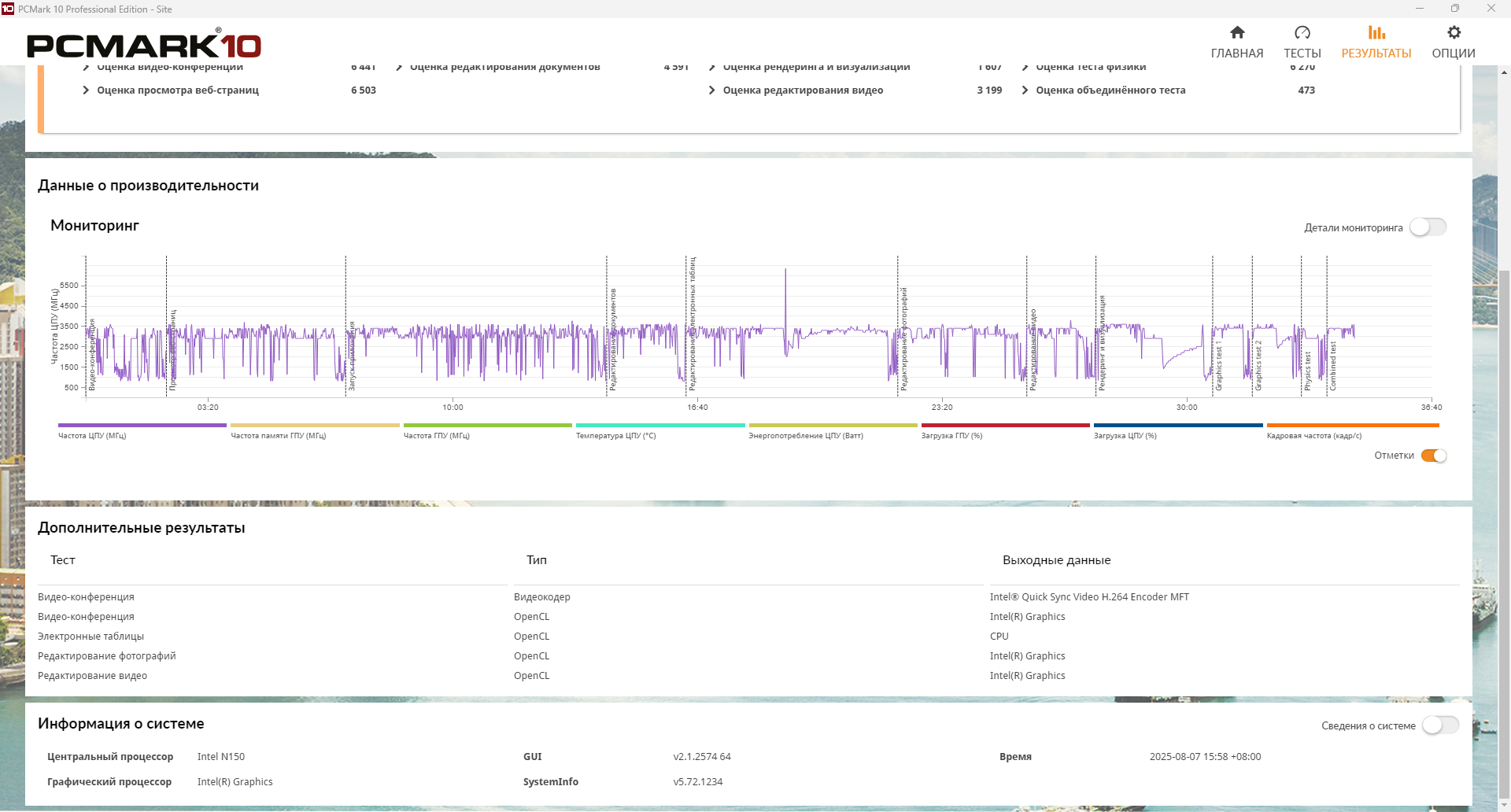Screen dimensions: 1511x812
Task: Click the Частота ЦПУ (МГц) legend item
Action: 92,436
